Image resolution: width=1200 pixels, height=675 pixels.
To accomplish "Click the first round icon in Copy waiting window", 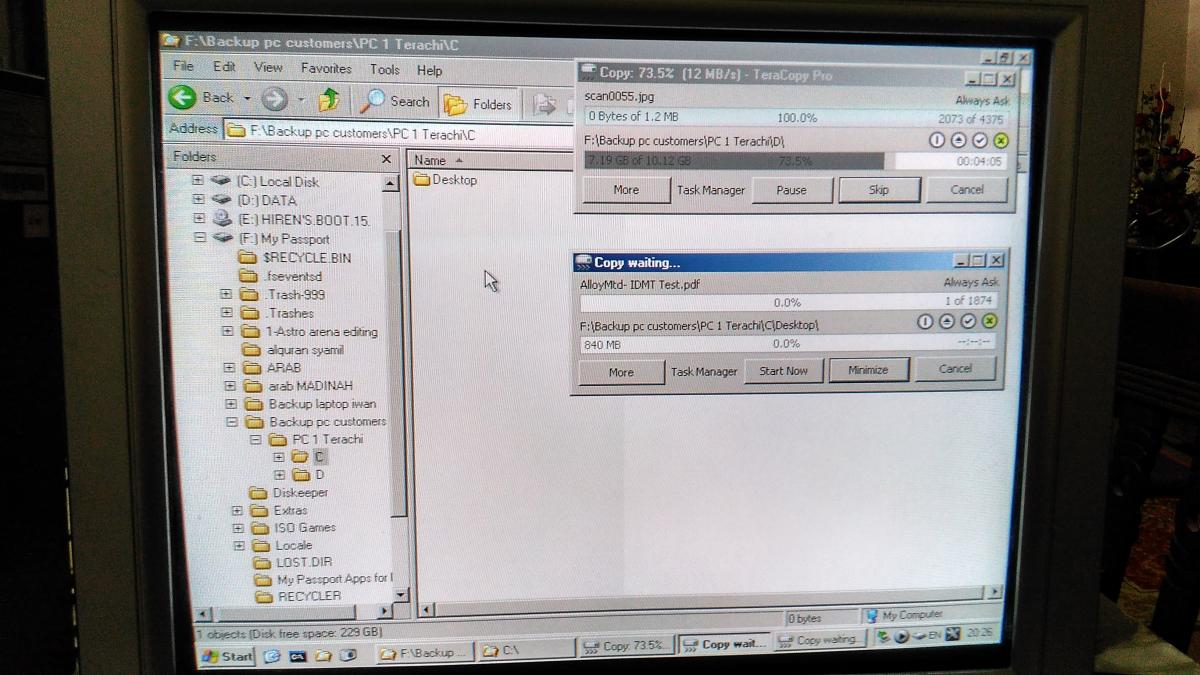I will pyautogui.click(x=924, y=321).
